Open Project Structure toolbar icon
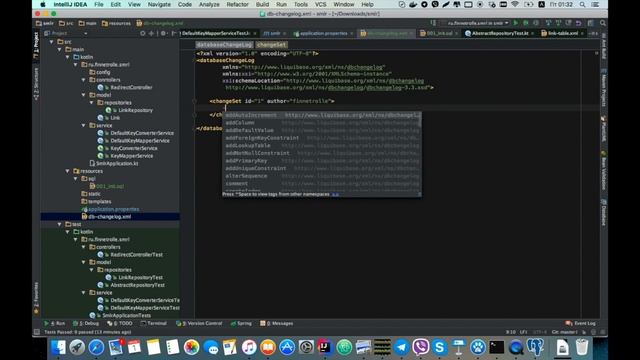This screenshot has height=360, width=640. click(591, 23)
